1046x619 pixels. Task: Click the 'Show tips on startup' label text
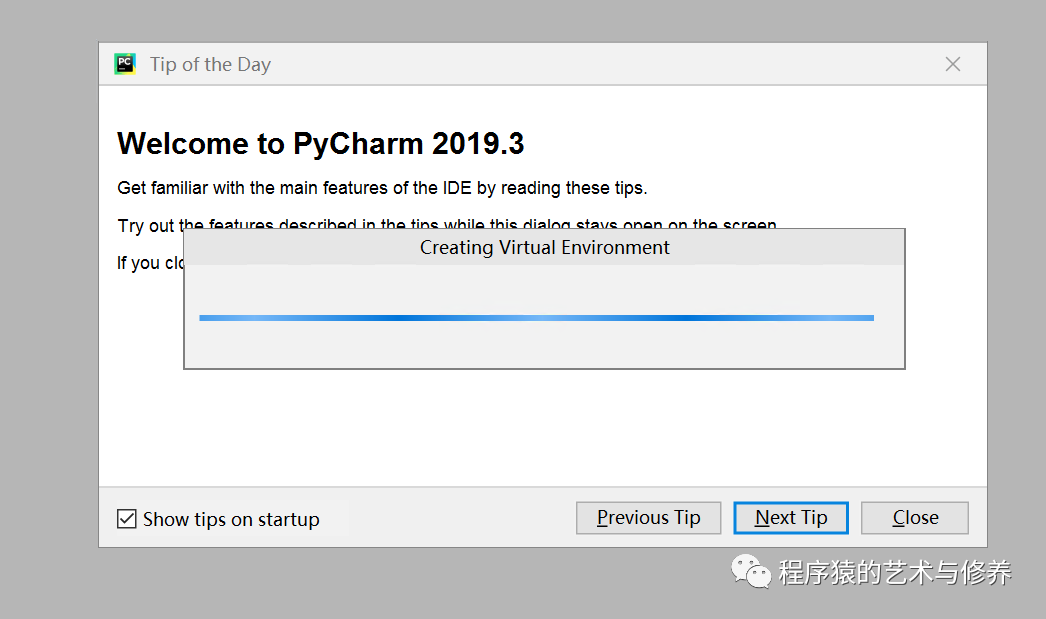(231, 520)
